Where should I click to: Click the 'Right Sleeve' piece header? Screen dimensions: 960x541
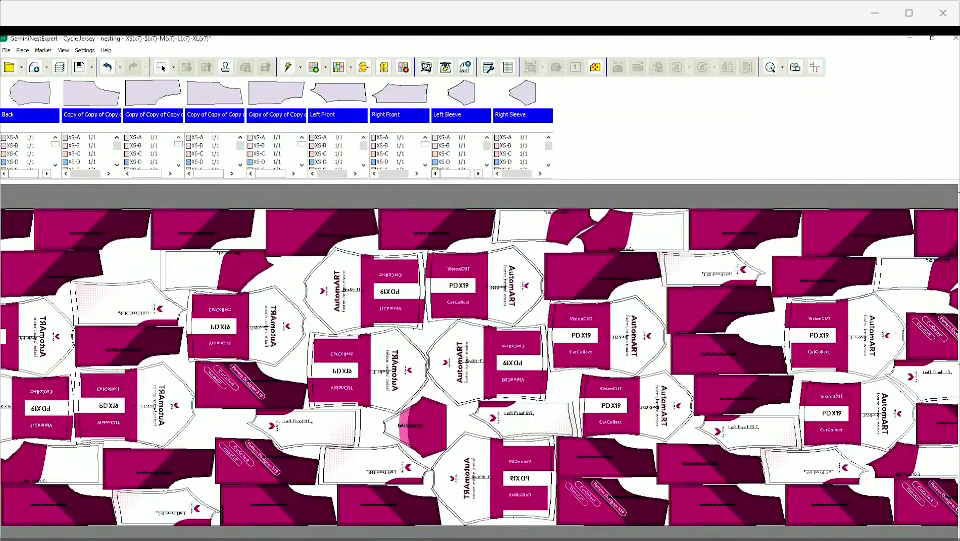tap(523, 114)
